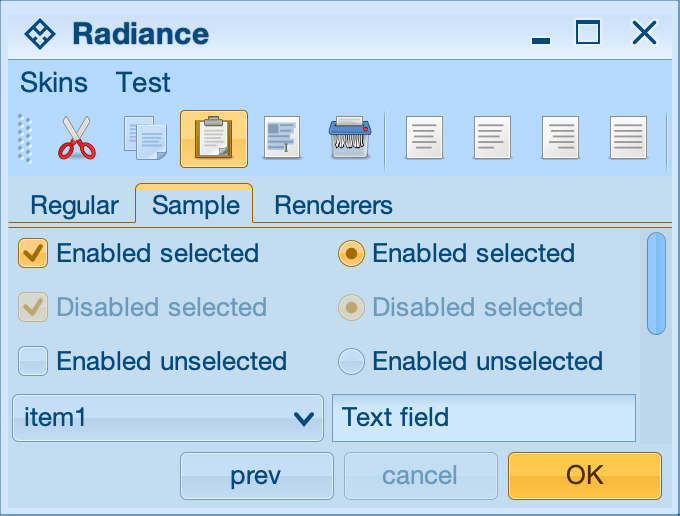The image size is (680, 516).
Task: Select the align left text icon
Action: point(424,138)
